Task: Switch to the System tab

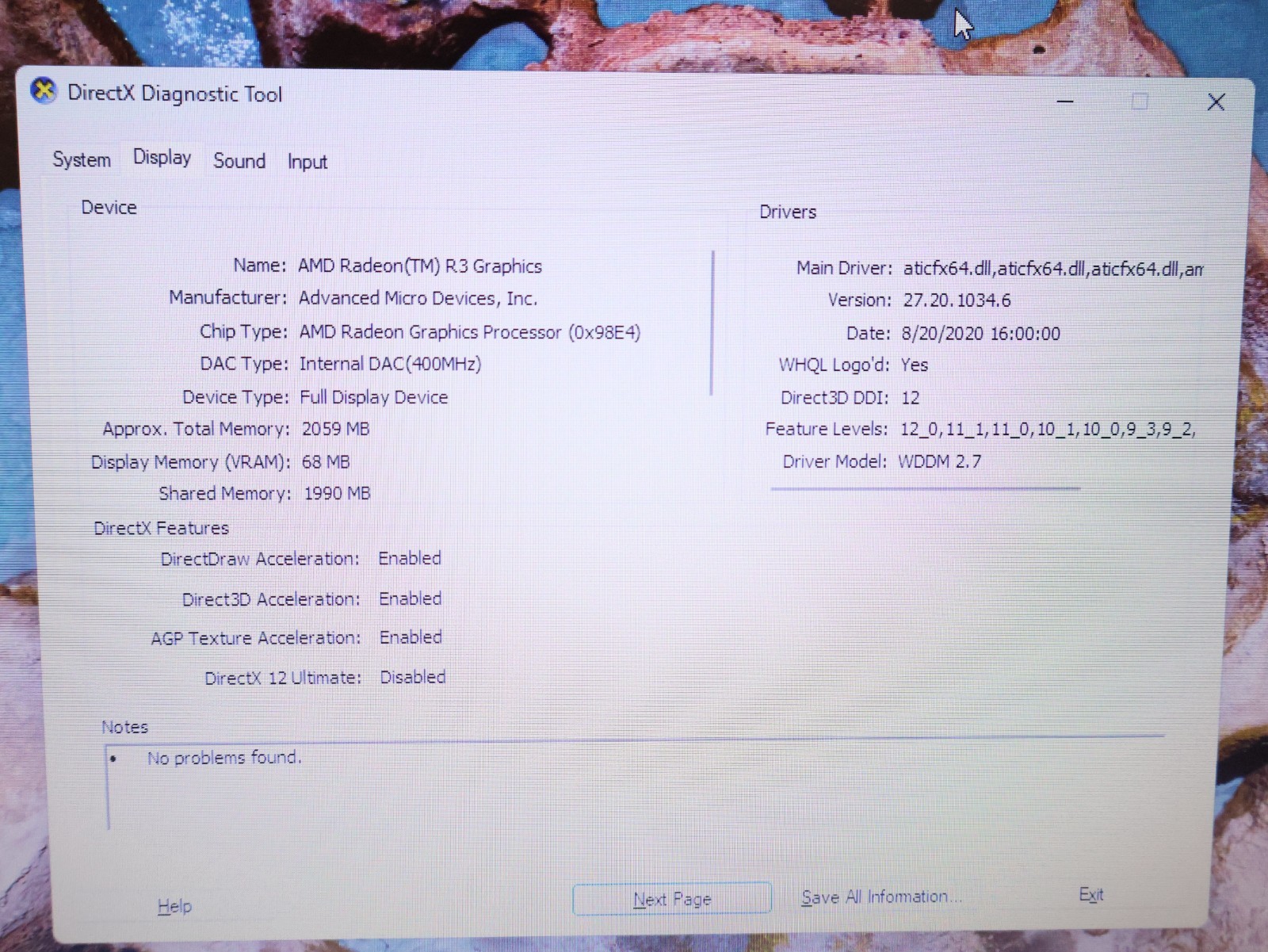Action: 82,159
